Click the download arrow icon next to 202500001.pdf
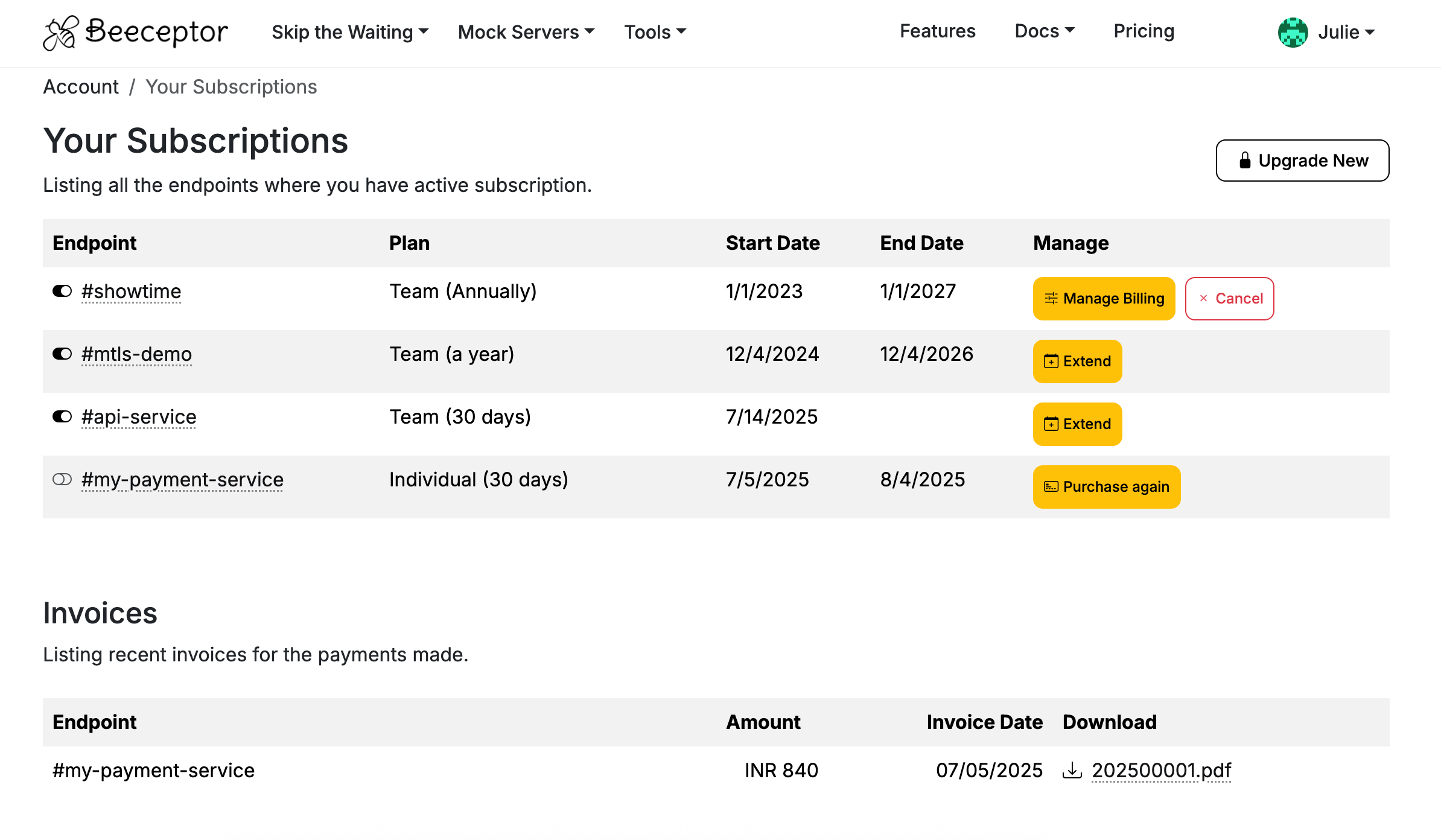1441x840 pixels. 1072,770
